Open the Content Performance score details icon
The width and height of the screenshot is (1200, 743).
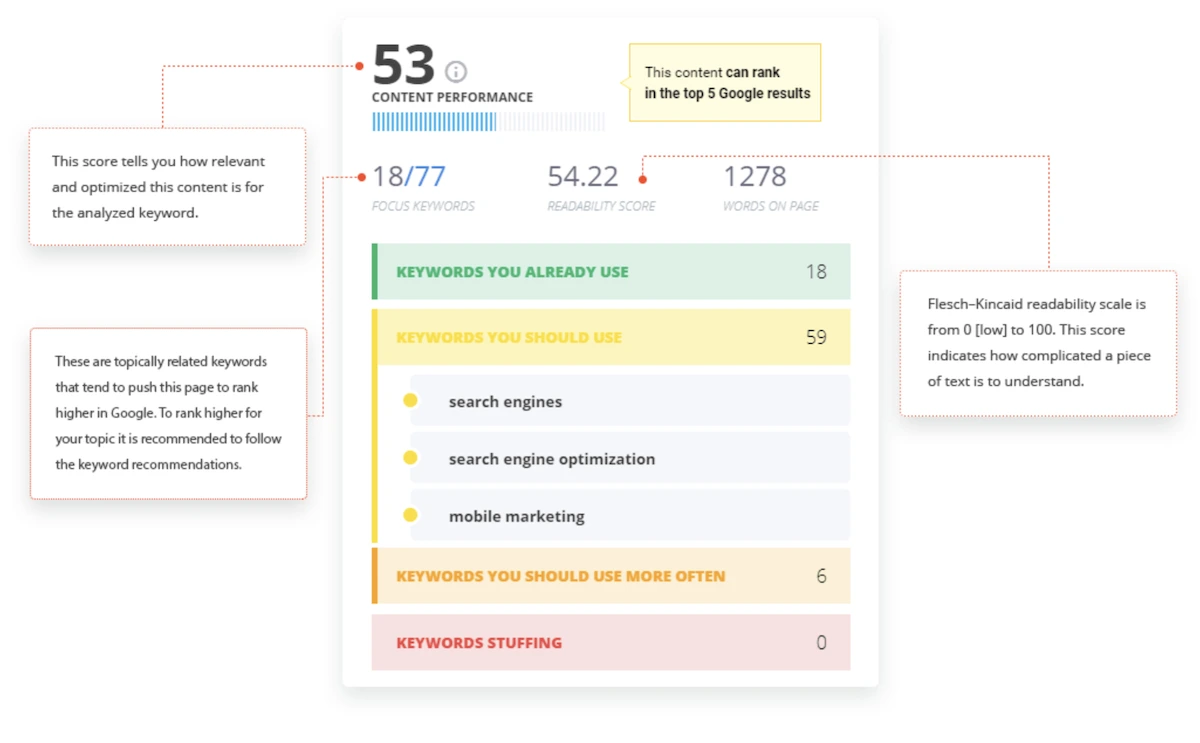456,71
